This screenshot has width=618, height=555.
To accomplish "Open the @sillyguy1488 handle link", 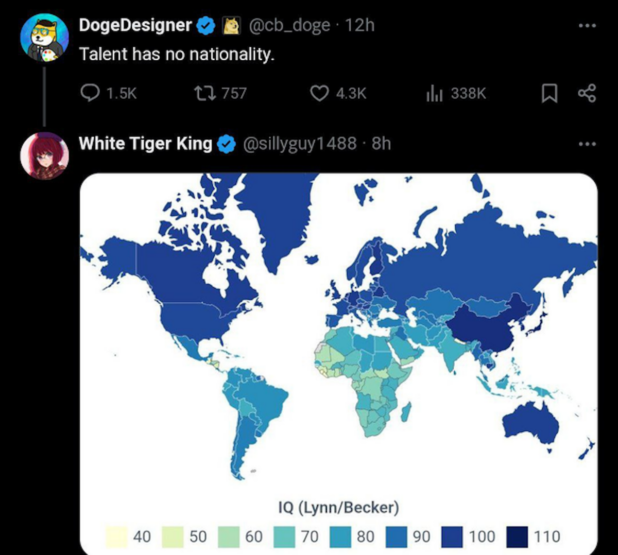I will click(x=300, y=143).
